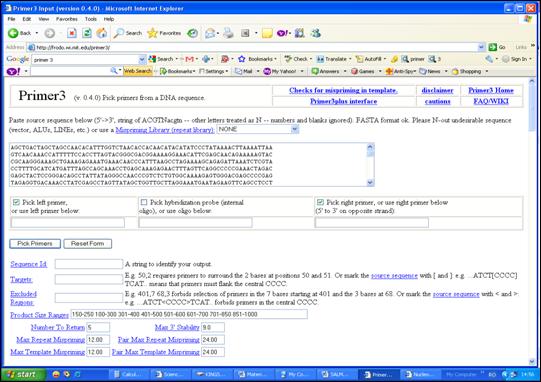Open Yahoo News toolbar button
This screenshot has height=382, width=541.
tap(430, 71)
